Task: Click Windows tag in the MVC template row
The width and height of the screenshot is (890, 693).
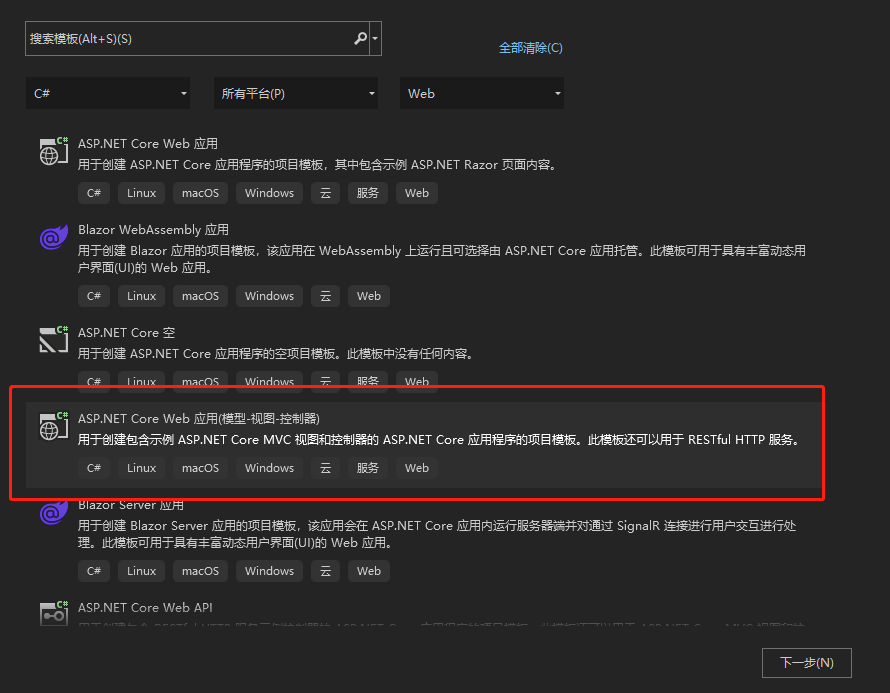Action: coord(269,468)
